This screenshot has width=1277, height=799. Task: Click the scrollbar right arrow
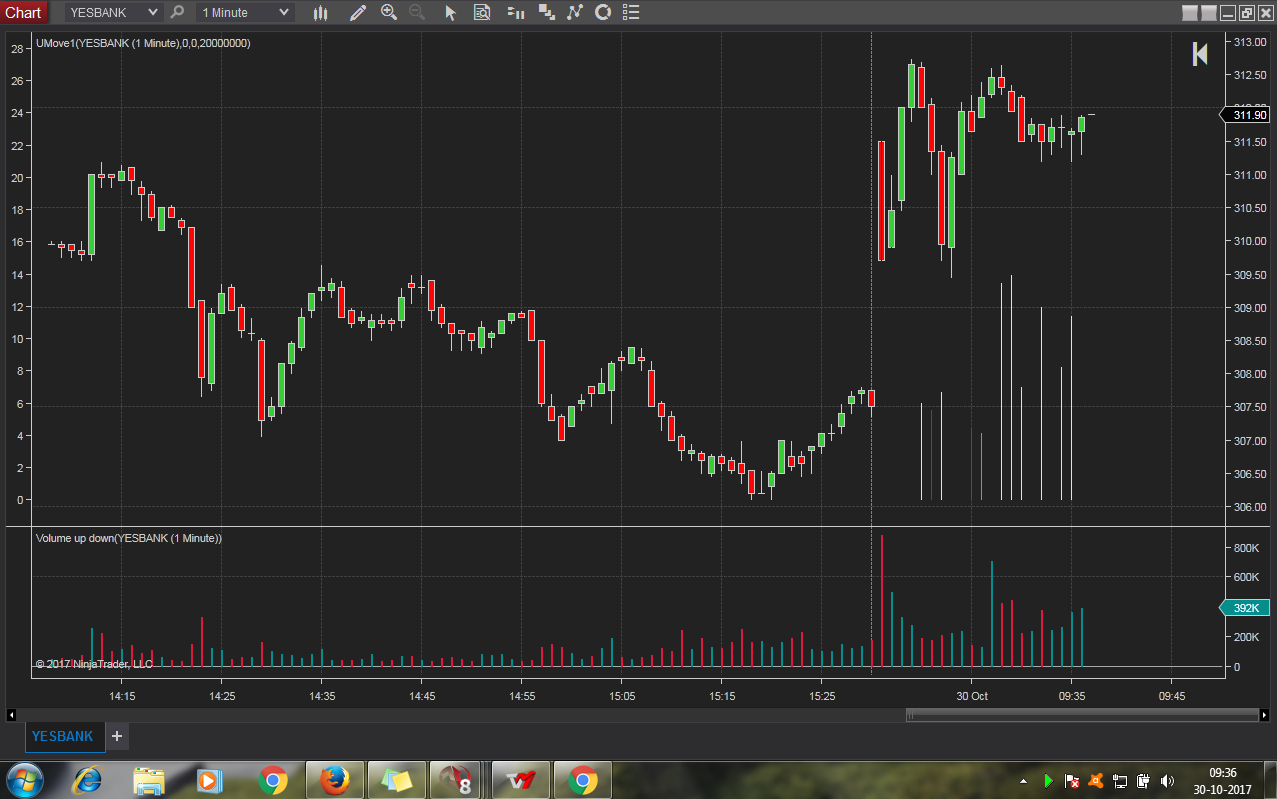coord(1264,714)
